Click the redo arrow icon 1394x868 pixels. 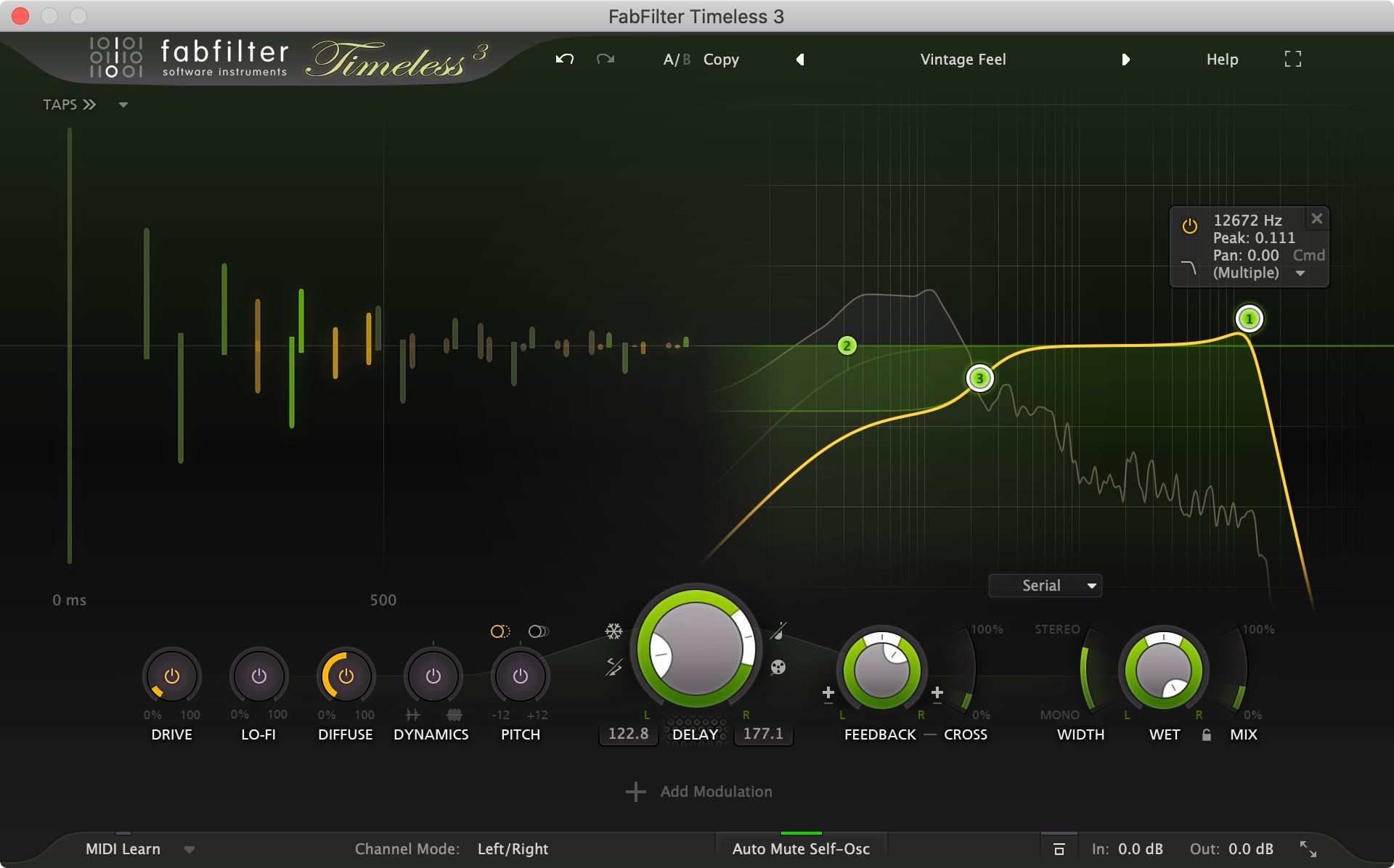(x=605, y=60)
